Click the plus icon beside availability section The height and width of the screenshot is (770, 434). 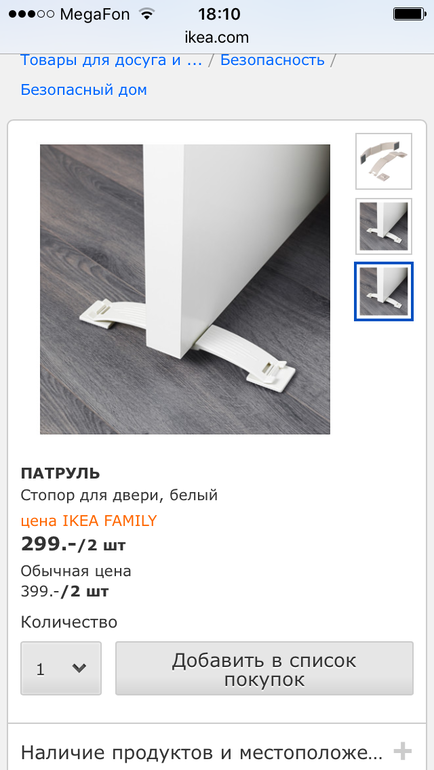(403, 752)
